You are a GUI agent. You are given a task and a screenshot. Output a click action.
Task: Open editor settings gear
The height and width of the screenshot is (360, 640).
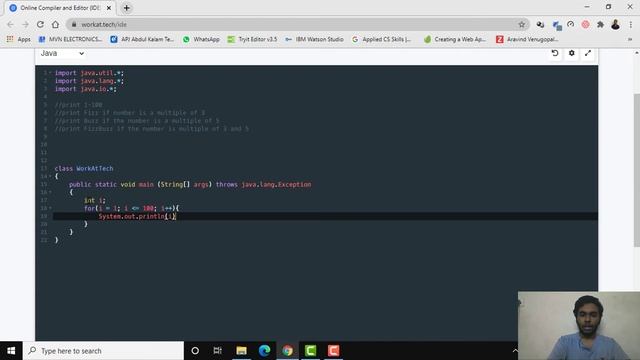(x=571, y=53)
